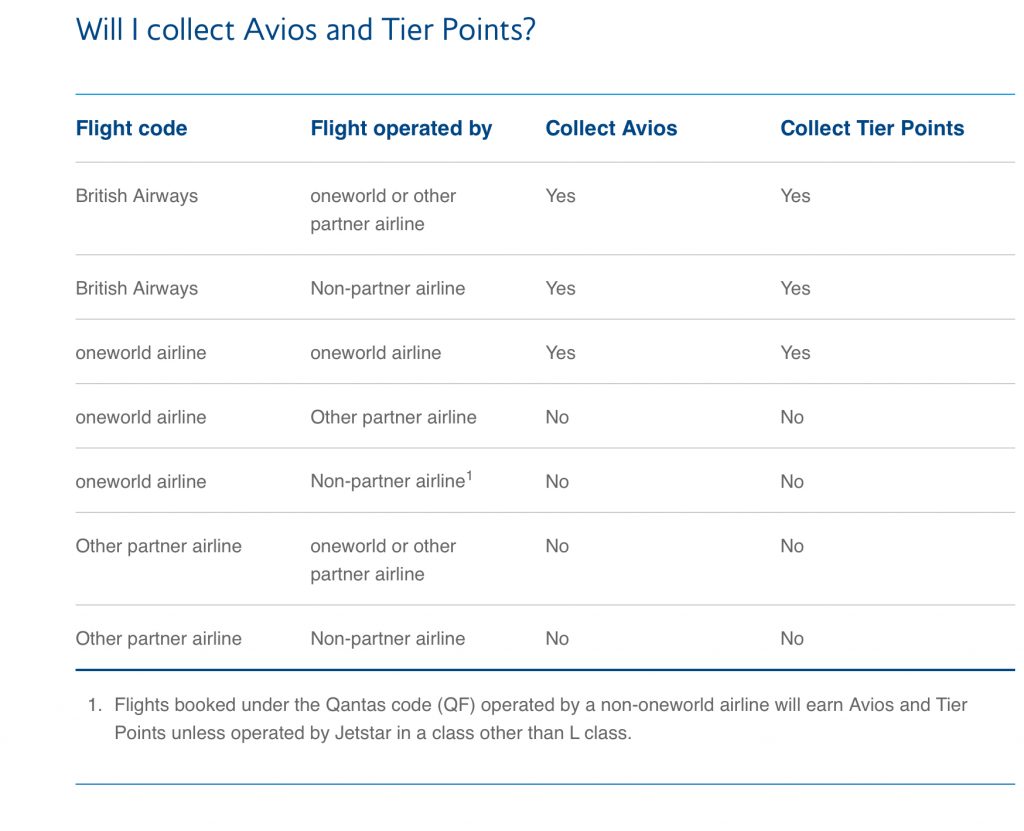This screenshot has width=1024, height=831.
Task: Click the 'Will I collect Avios and Tier Points?' heading
Action: coord(306,30)
